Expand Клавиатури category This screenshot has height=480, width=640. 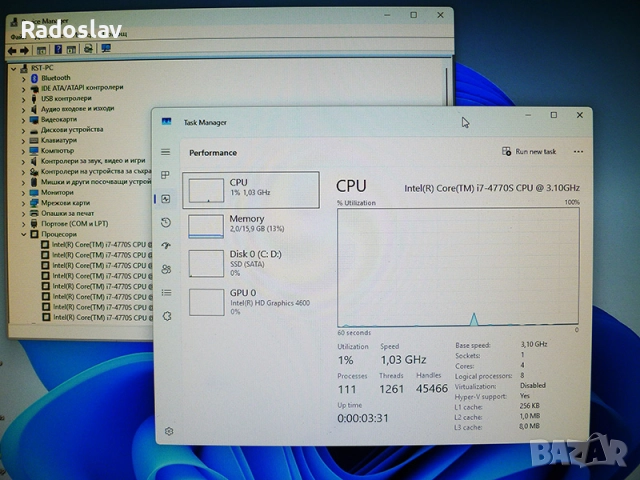pyautogui.click(x=23, y=141)
